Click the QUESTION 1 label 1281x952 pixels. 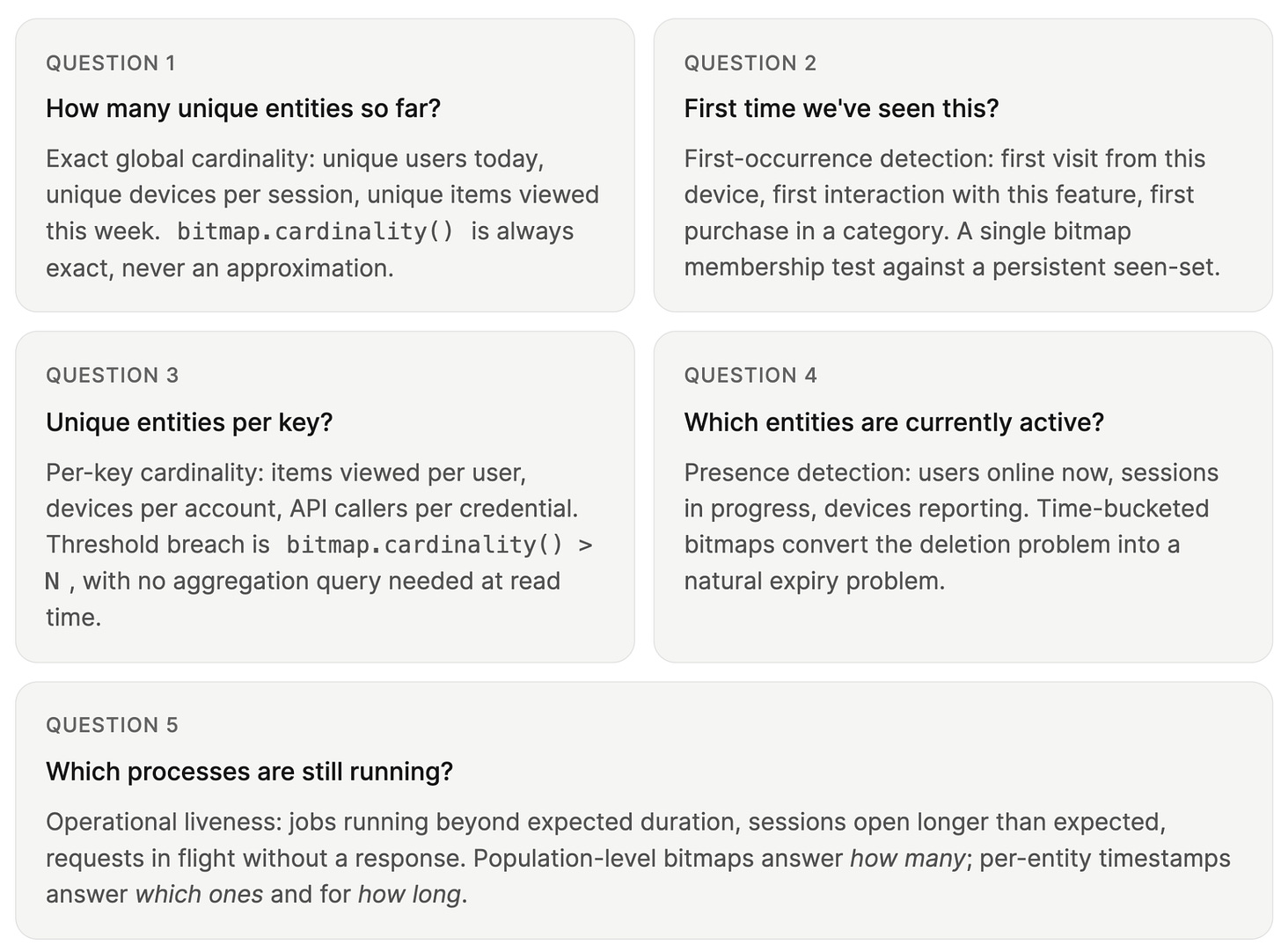point(111,63)
